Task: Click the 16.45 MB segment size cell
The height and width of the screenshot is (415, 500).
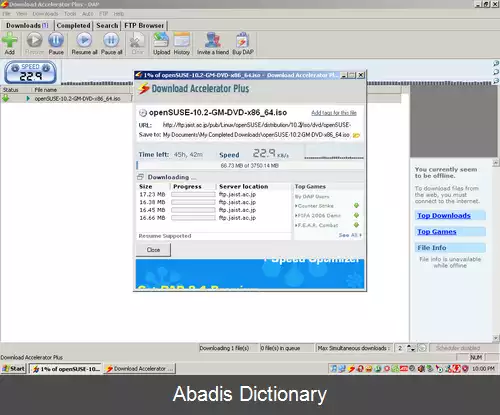Action: click(152, 210)
